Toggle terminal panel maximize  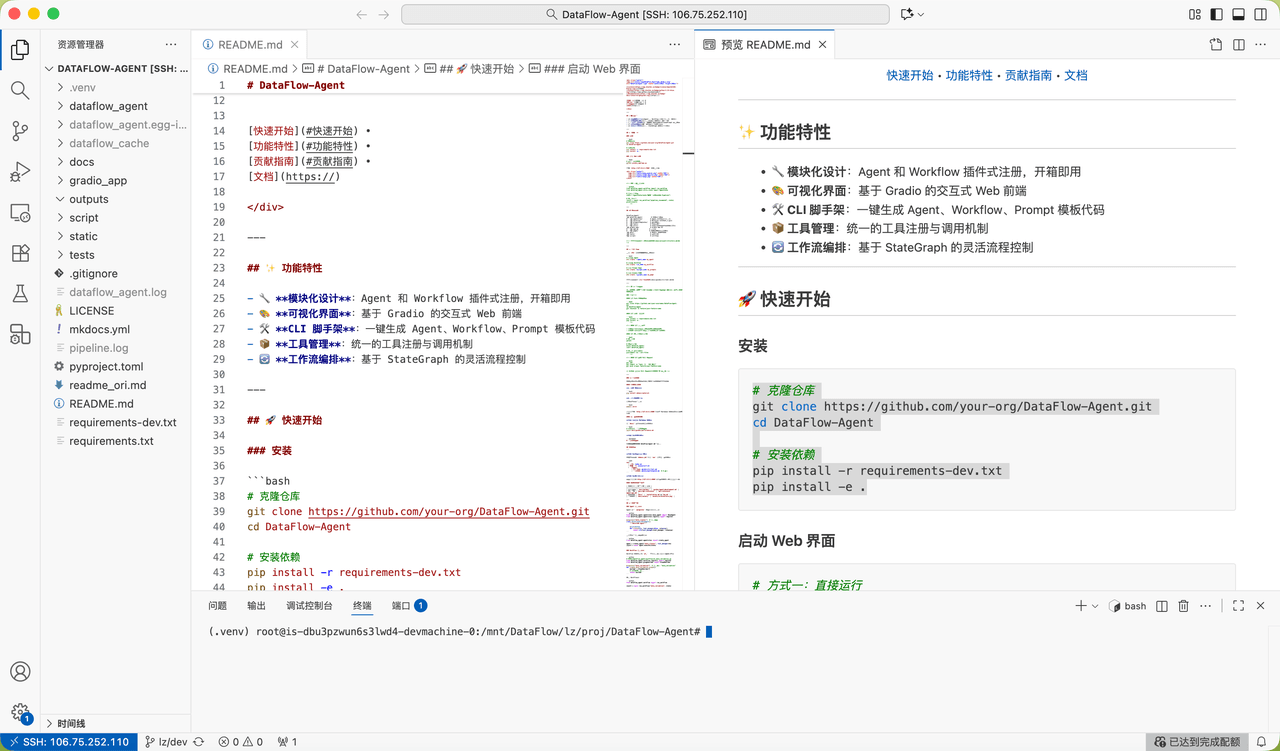(x=1238, y=605)
